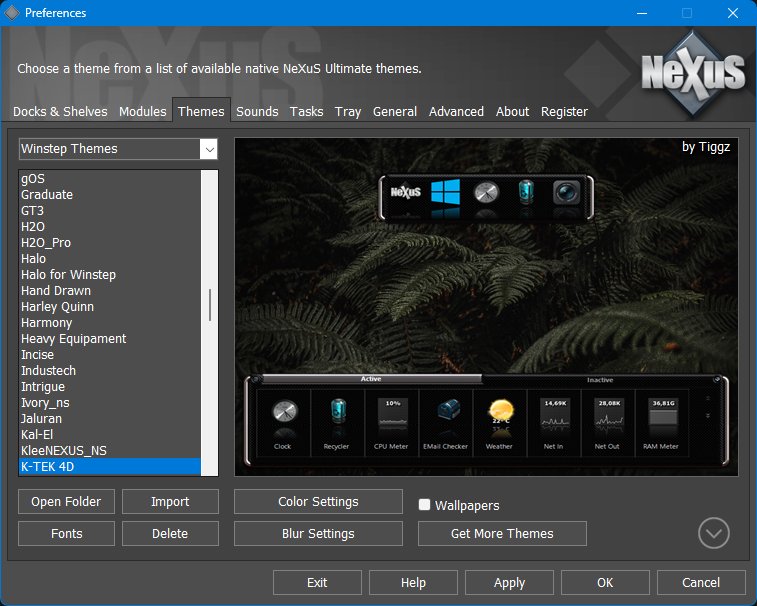This screenshot has width=757, height=606.
Task: Open the Tray tab
Action: [x=348, y=112]
